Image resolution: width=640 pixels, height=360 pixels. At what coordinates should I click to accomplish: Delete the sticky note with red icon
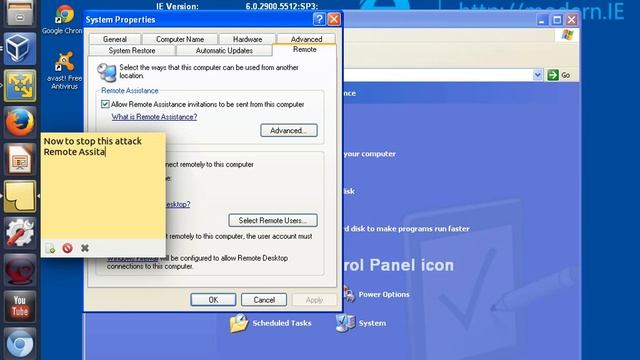click(68, 248)
